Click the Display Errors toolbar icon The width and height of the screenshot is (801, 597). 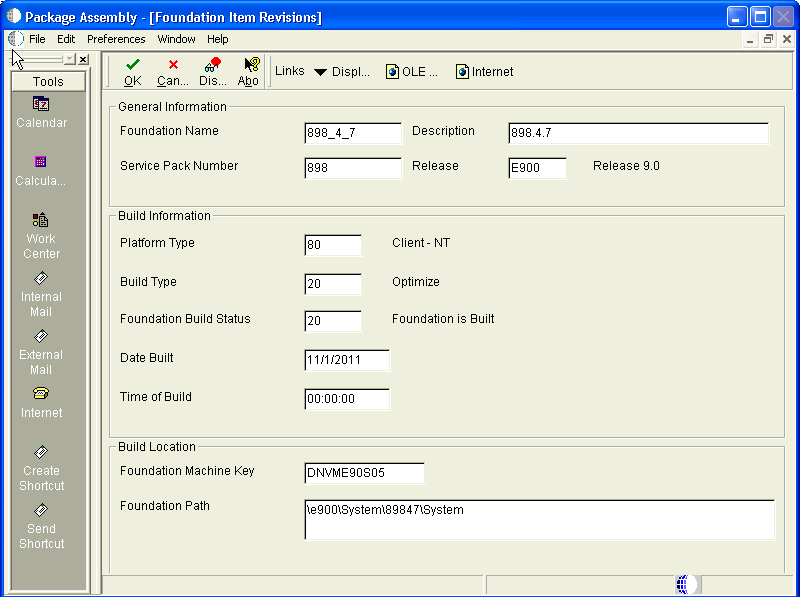(x=213, y=64)
